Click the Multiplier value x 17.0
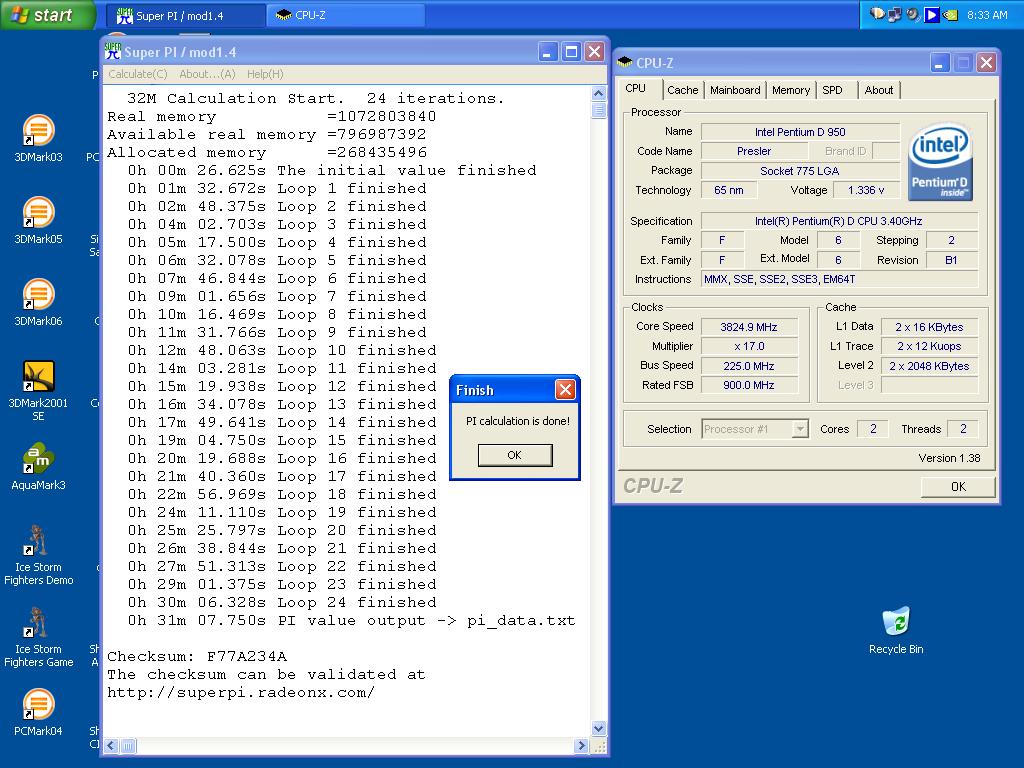This screenshot has height=768, width=1024. (748, 347)
